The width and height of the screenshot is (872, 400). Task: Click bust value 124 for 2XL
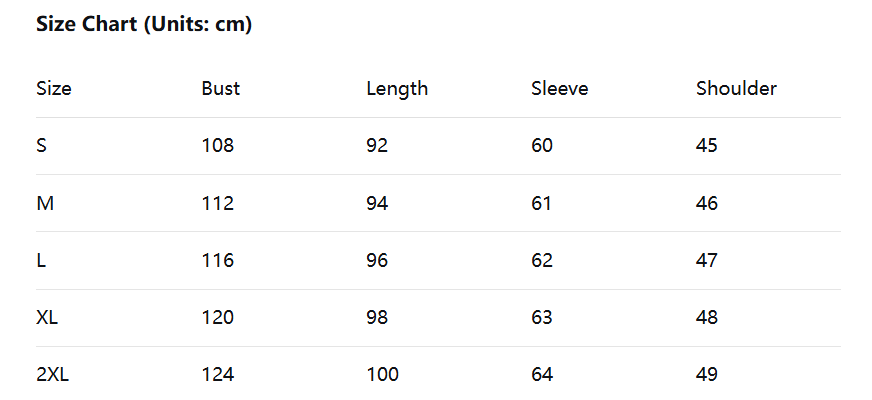coord(217,375)
